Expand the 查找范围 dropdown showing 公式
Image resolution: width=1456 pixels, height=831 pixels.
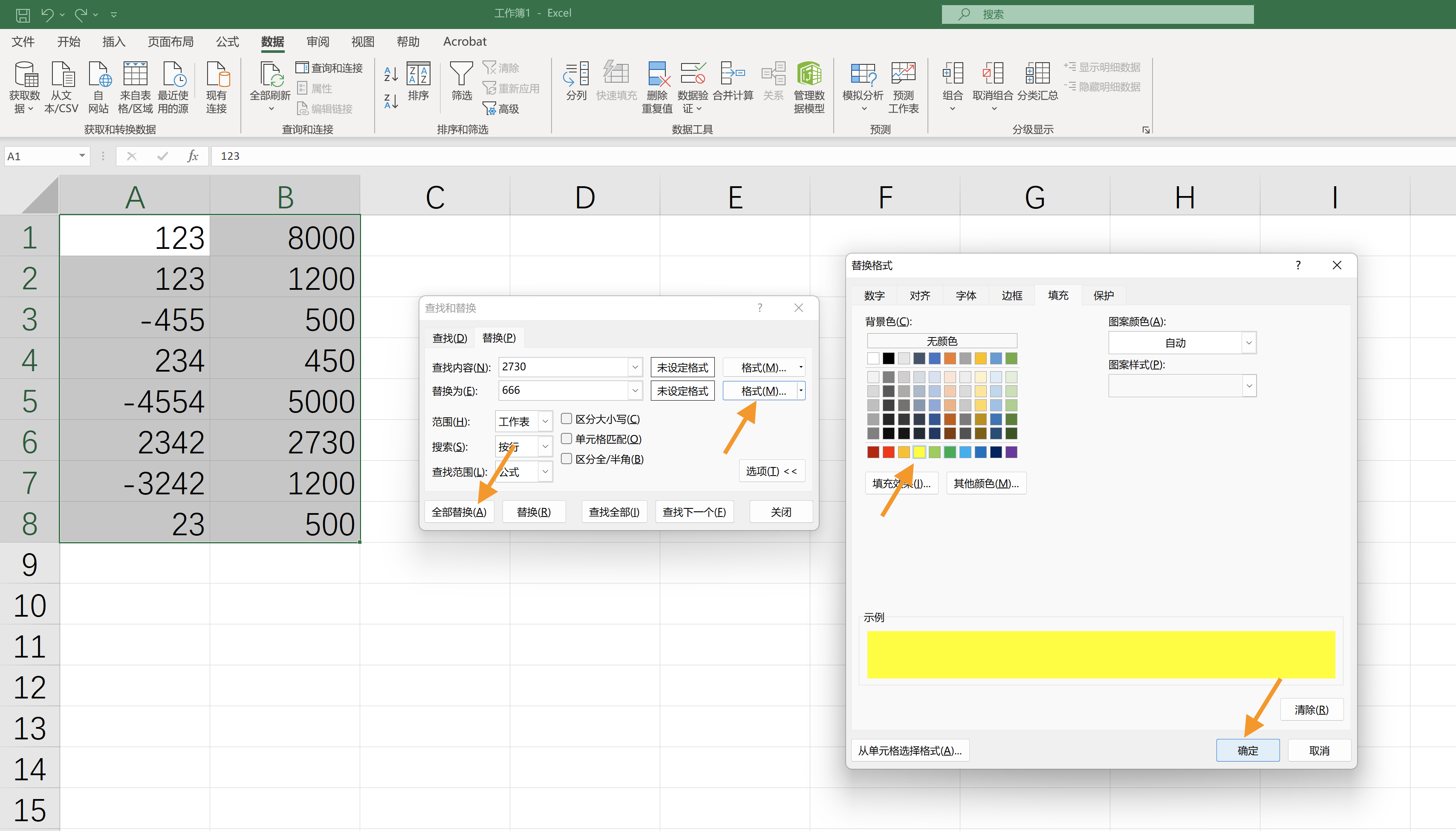coord(545,471)
